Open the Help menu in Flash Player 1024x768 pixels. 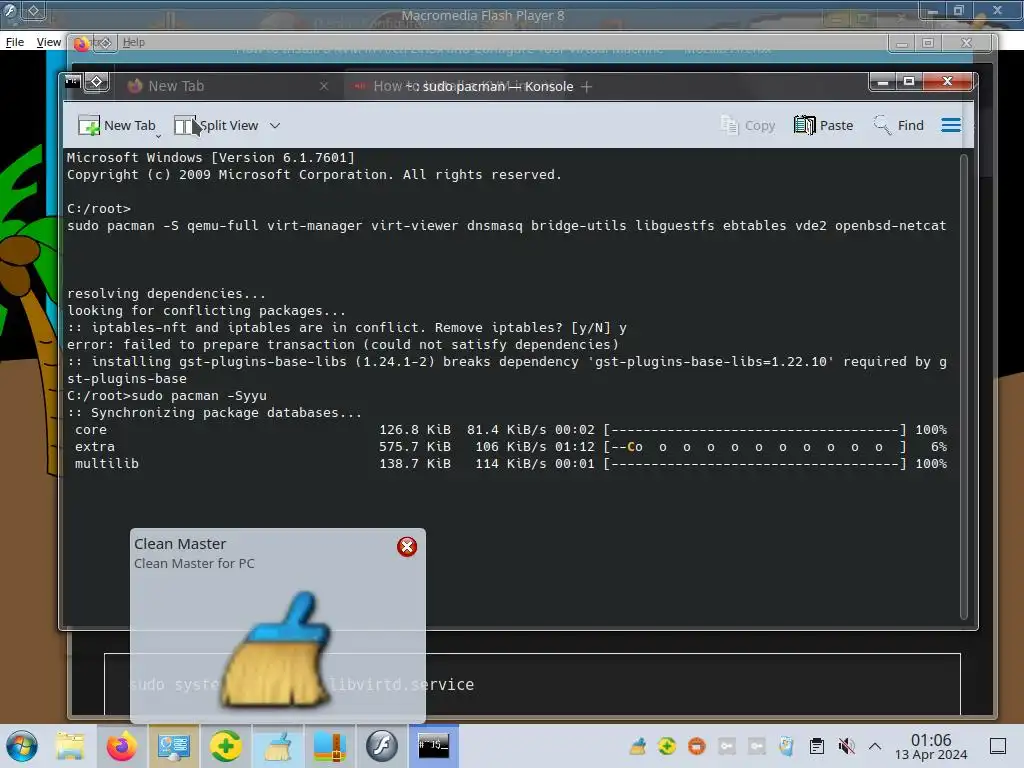tap(134, 42)
